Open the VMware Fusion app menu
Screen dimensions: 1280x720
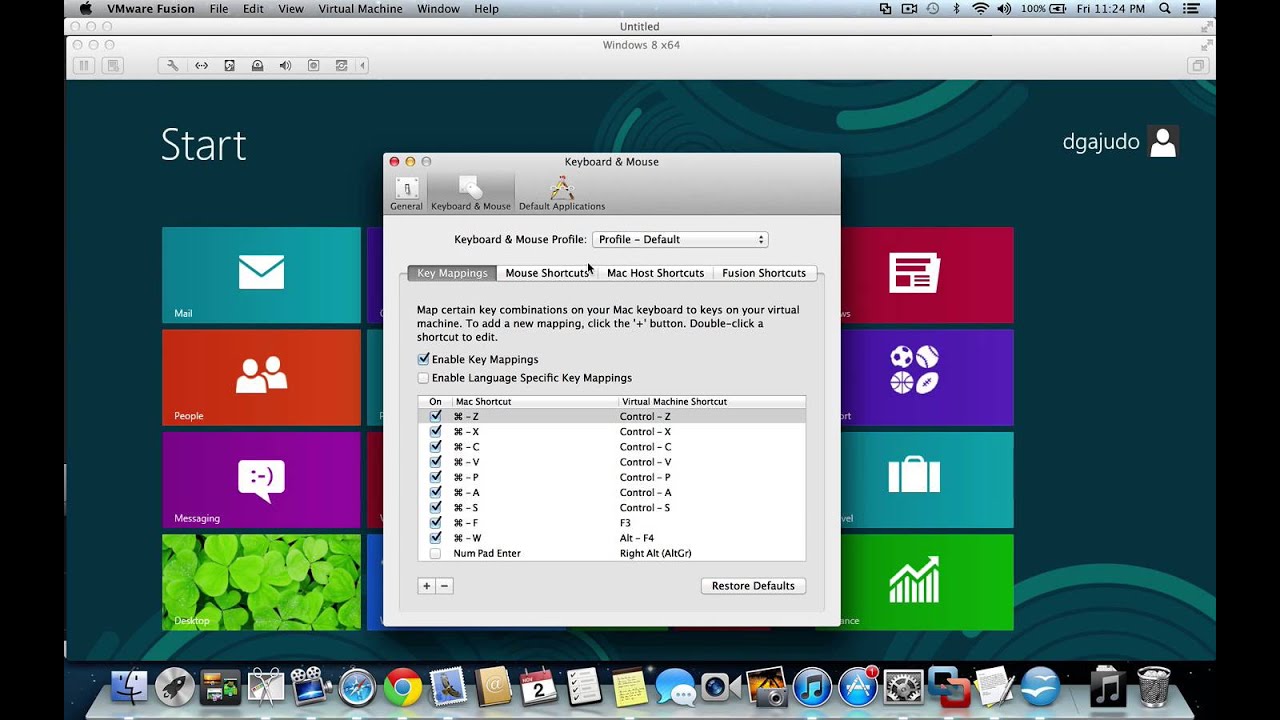coord(151,9)
